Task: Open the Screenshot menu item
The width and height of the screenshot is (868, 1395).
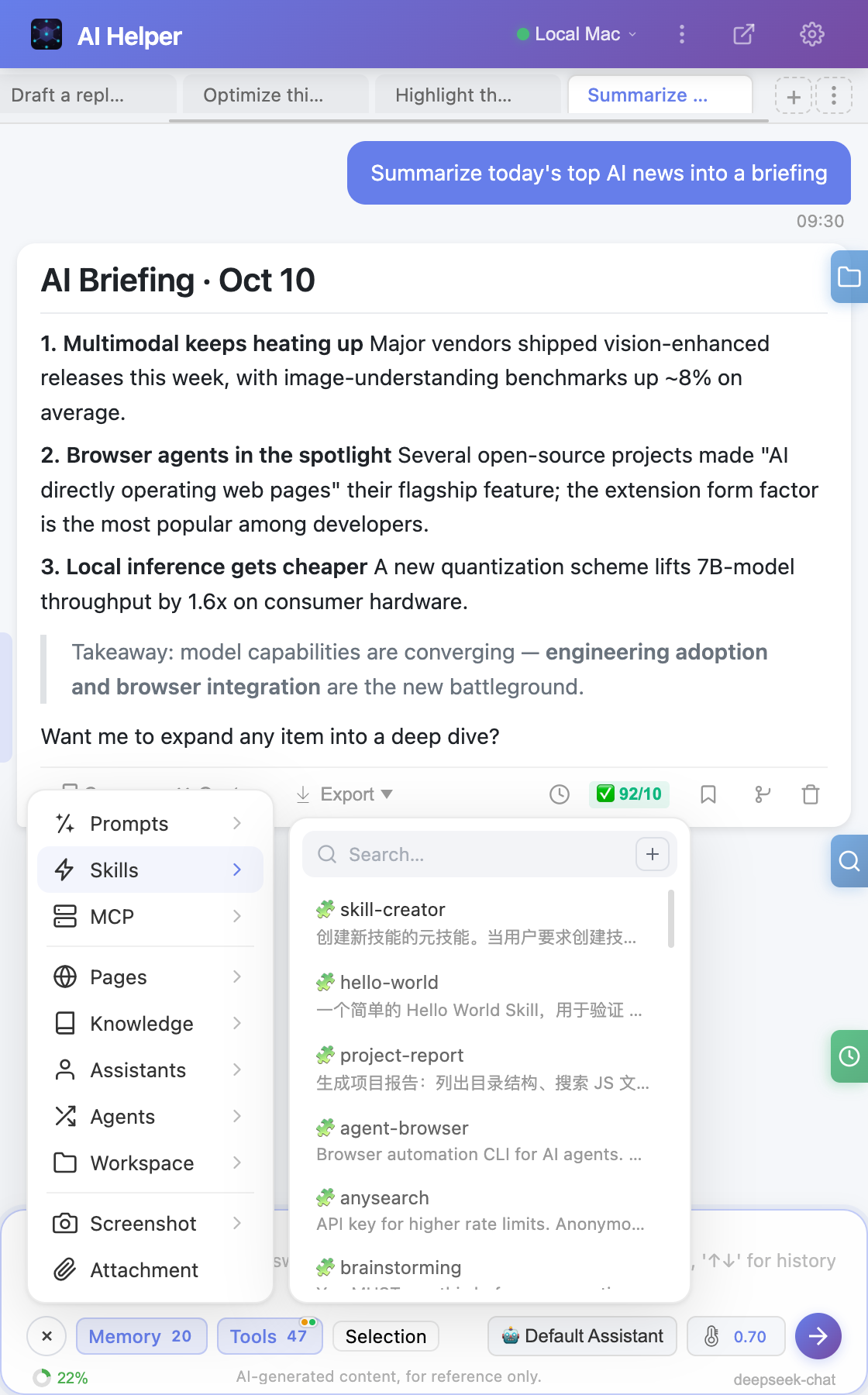Action: (150, 1224)
